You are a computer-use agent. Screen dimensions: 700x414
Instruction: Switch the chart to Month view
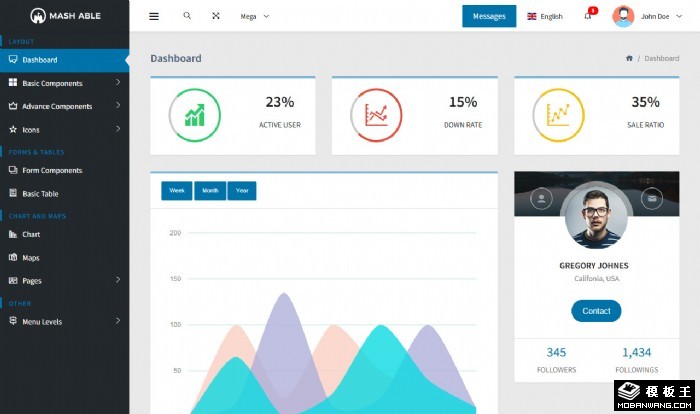pos(210,190)
